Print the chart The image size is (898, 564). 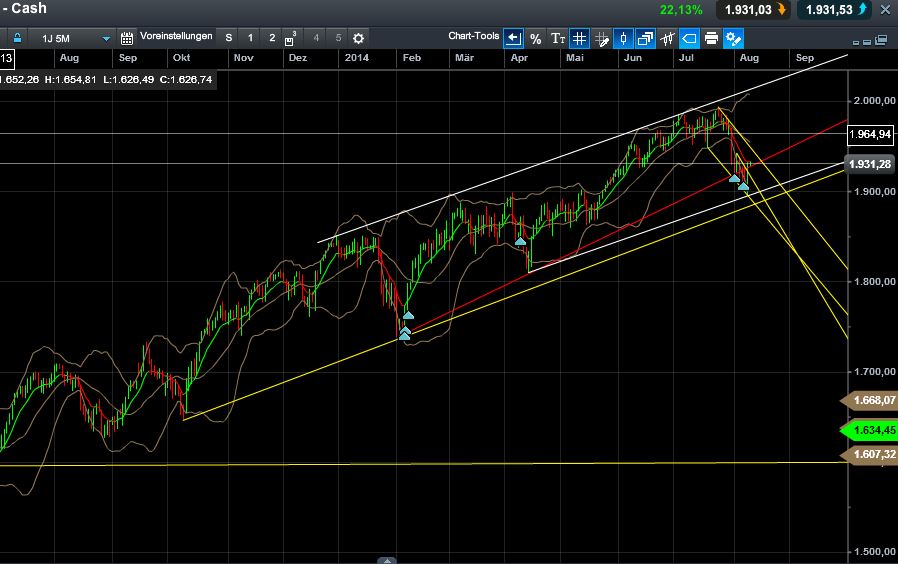(711, 38)
